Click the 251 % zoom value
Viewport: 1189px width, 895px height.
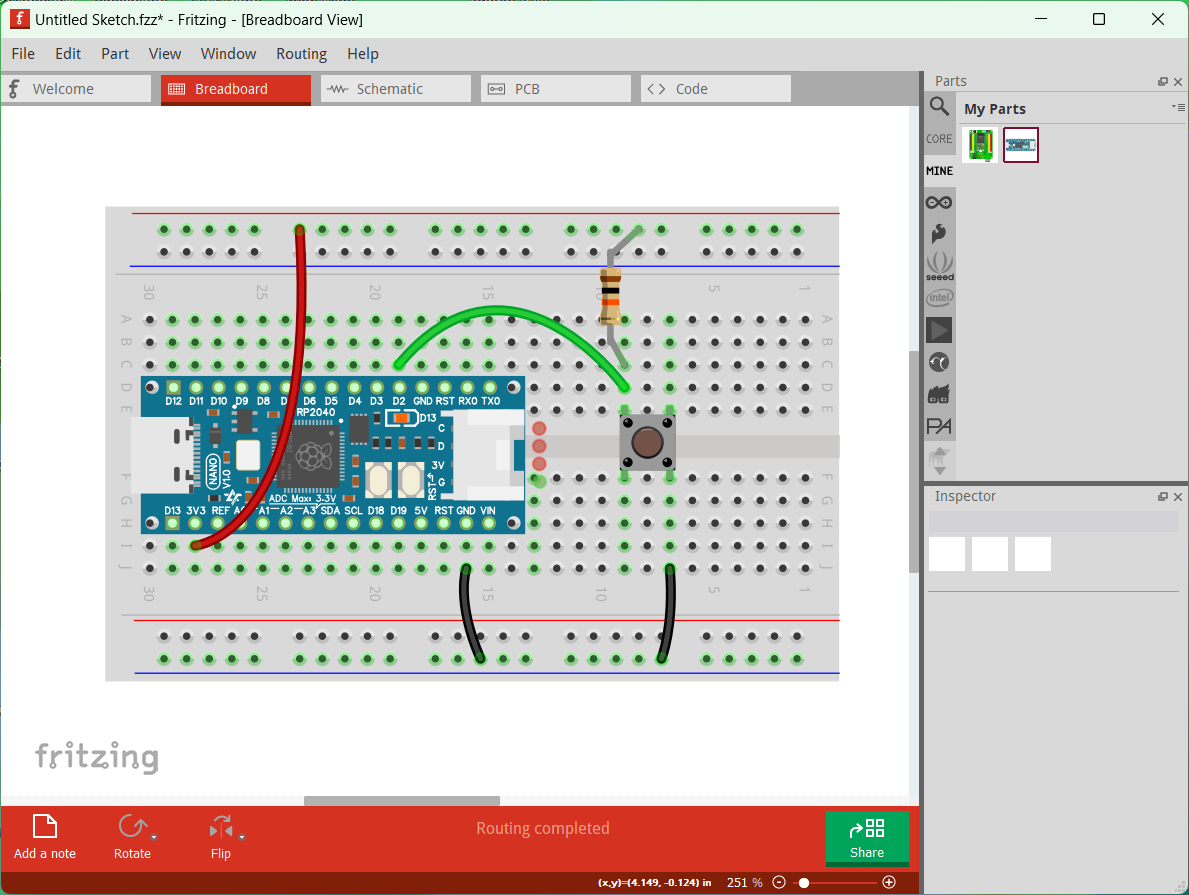tap(745, 882)
